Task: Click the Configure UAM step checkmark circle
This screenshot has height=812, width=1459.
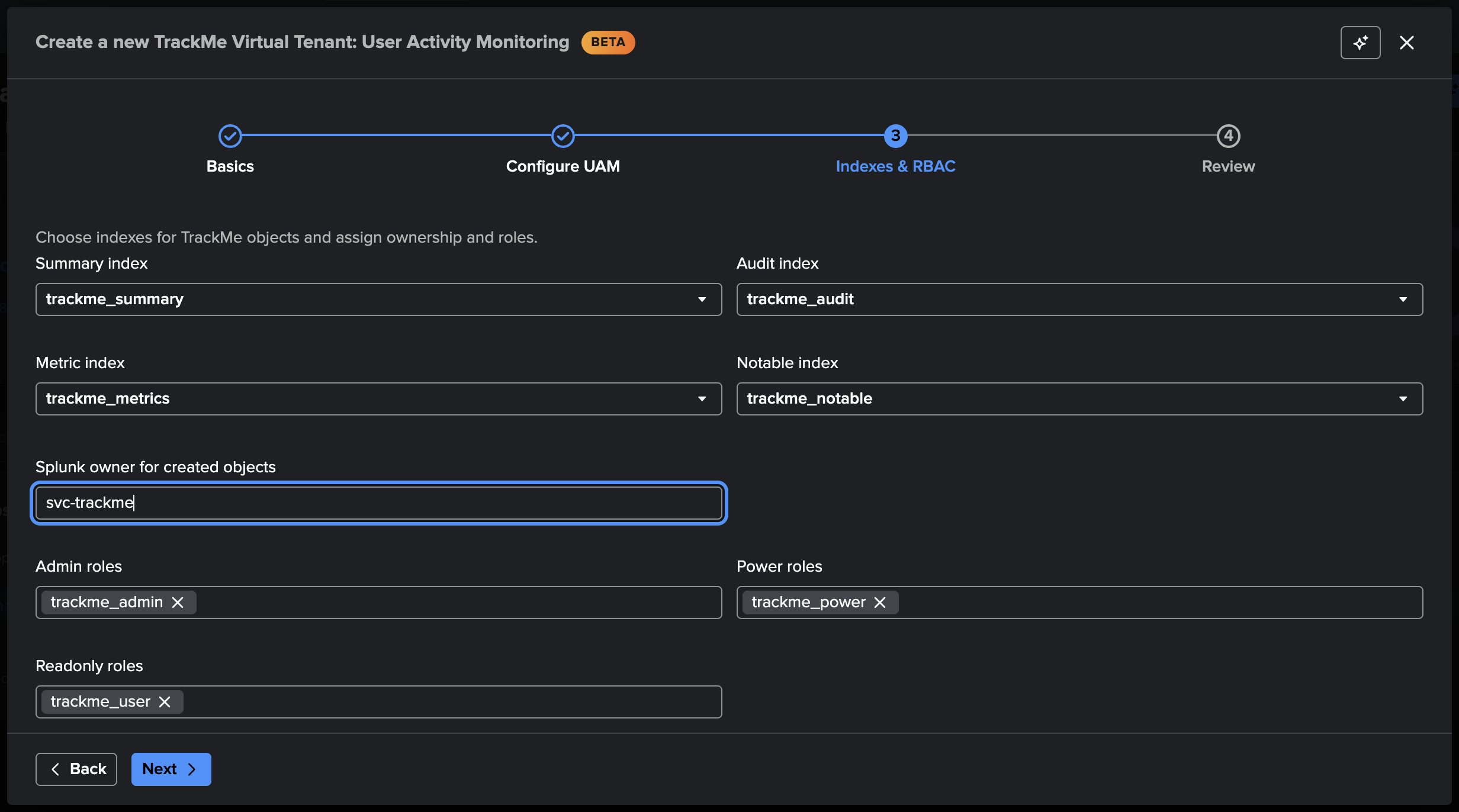Action: point(563,136)
